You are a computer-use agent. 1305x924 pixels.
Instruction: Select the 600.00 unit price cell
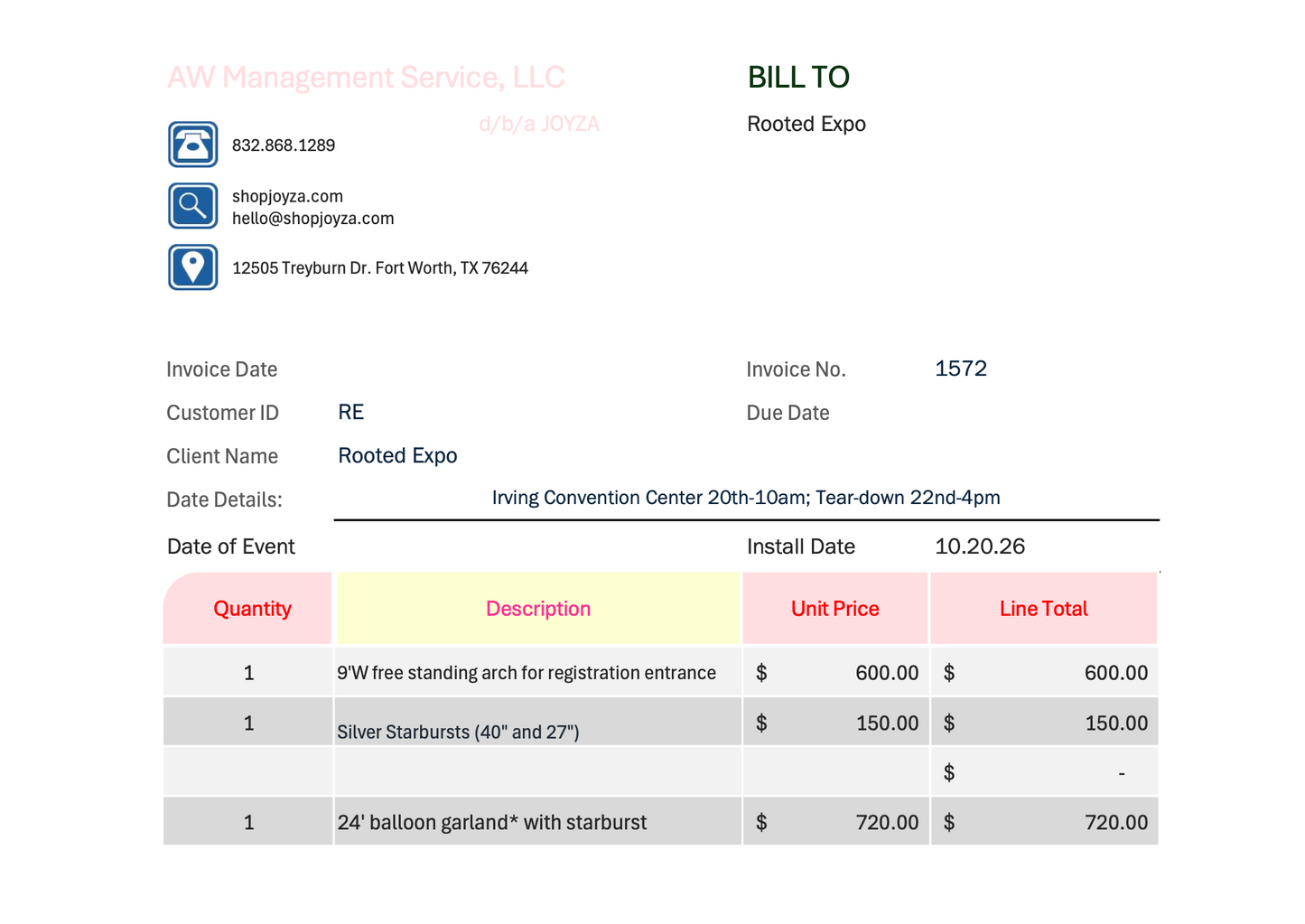coord(835,672)
